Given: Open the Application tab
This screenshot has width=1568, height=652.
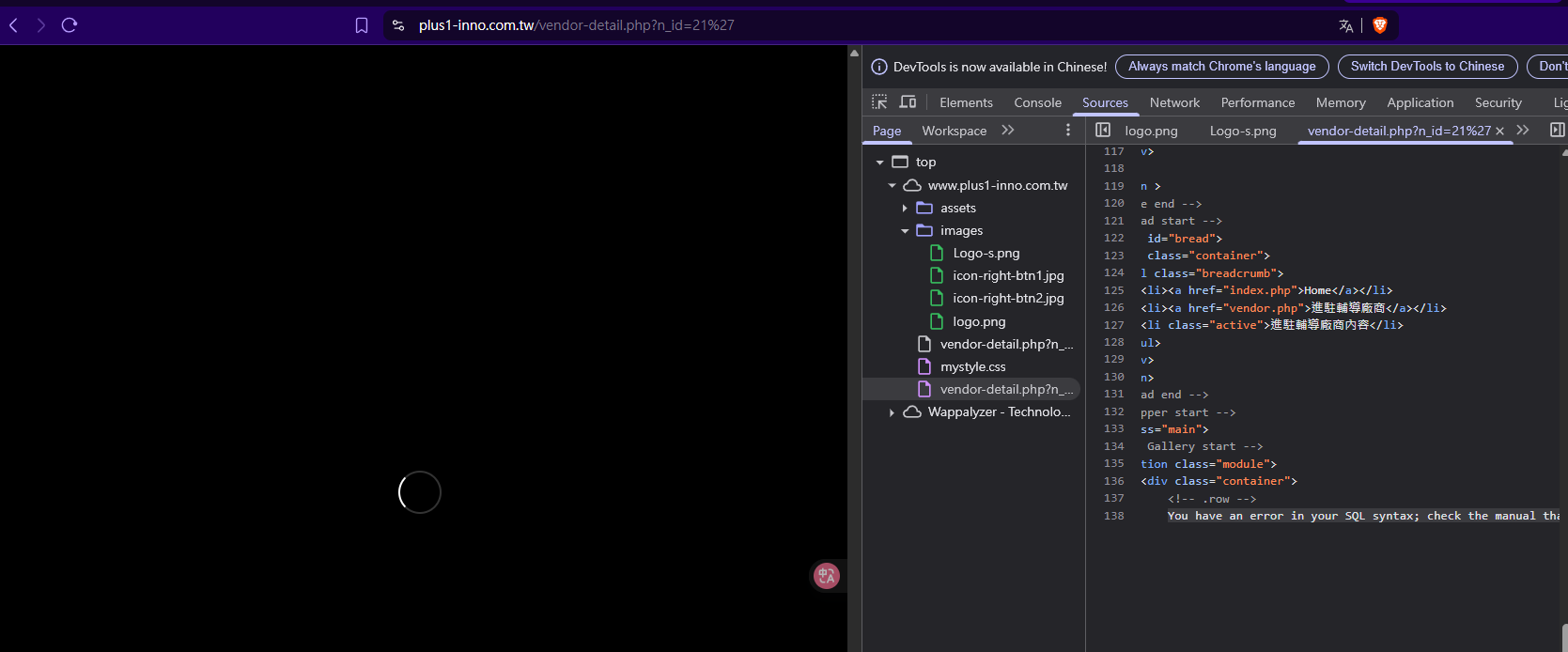Looking at the screenshot, I should tap(1420, 102).
